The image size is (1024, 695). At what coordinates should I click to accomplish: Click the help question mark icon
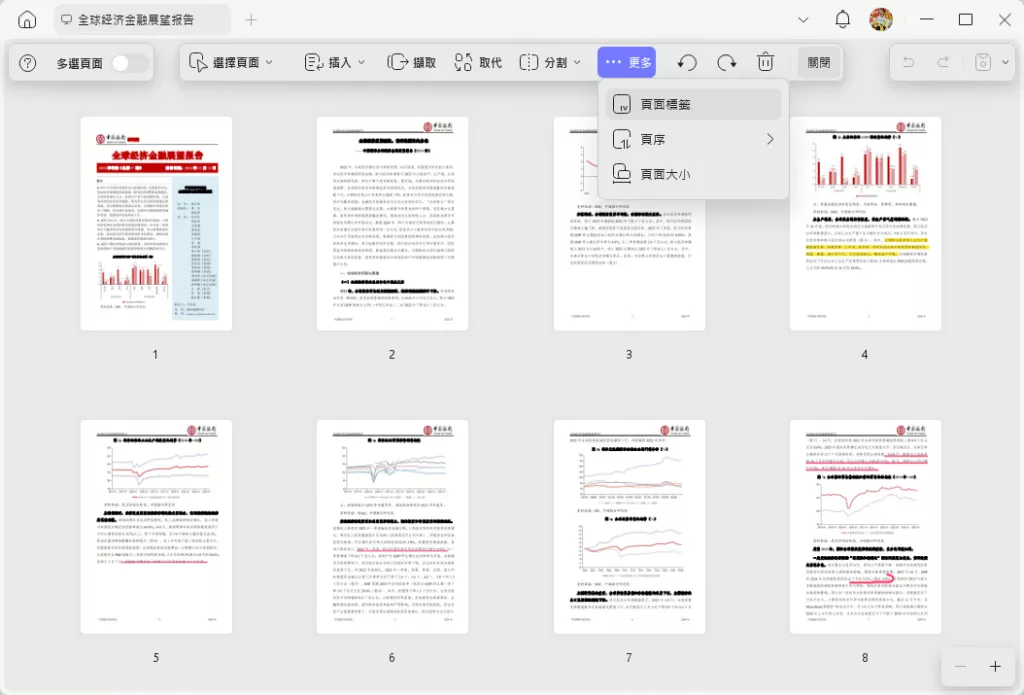pos(27,63)
